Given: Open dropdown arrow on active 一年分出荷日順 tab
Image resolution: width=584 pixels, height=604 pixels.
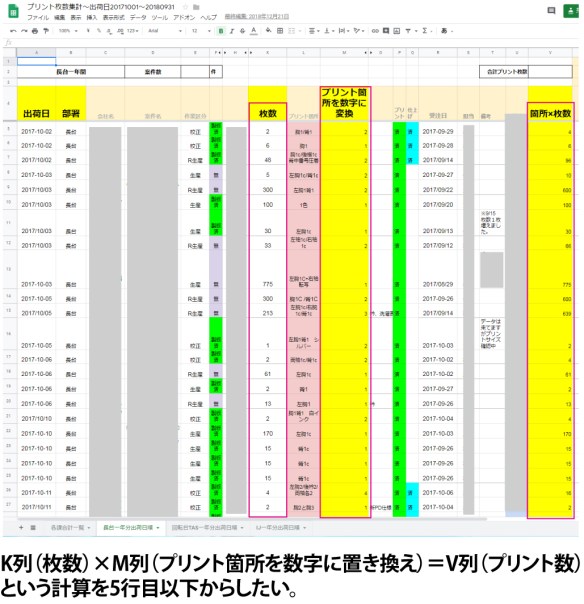Looking at the screenshot, I should click(158, 528).
